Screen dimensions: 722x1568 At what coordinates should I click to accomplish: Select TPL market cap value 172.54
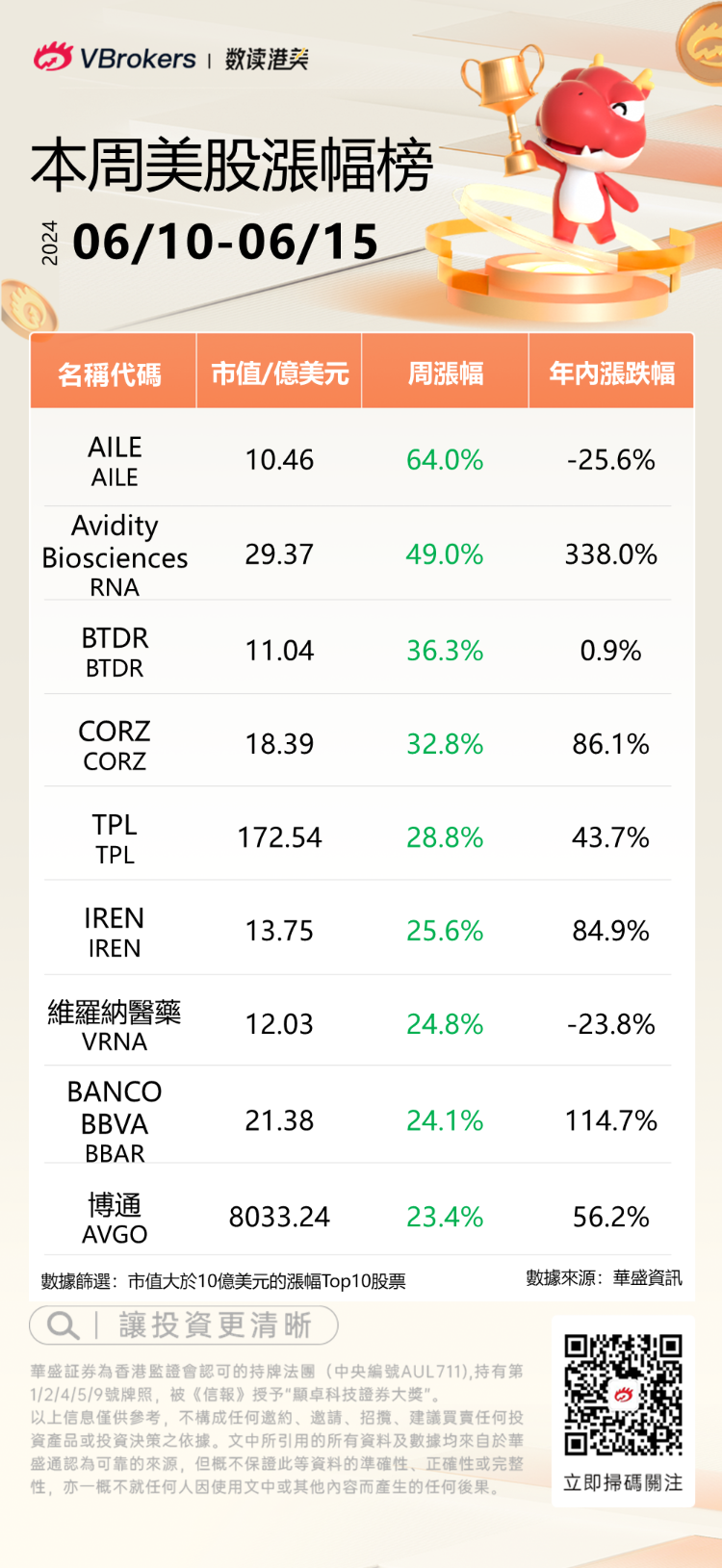279,837
